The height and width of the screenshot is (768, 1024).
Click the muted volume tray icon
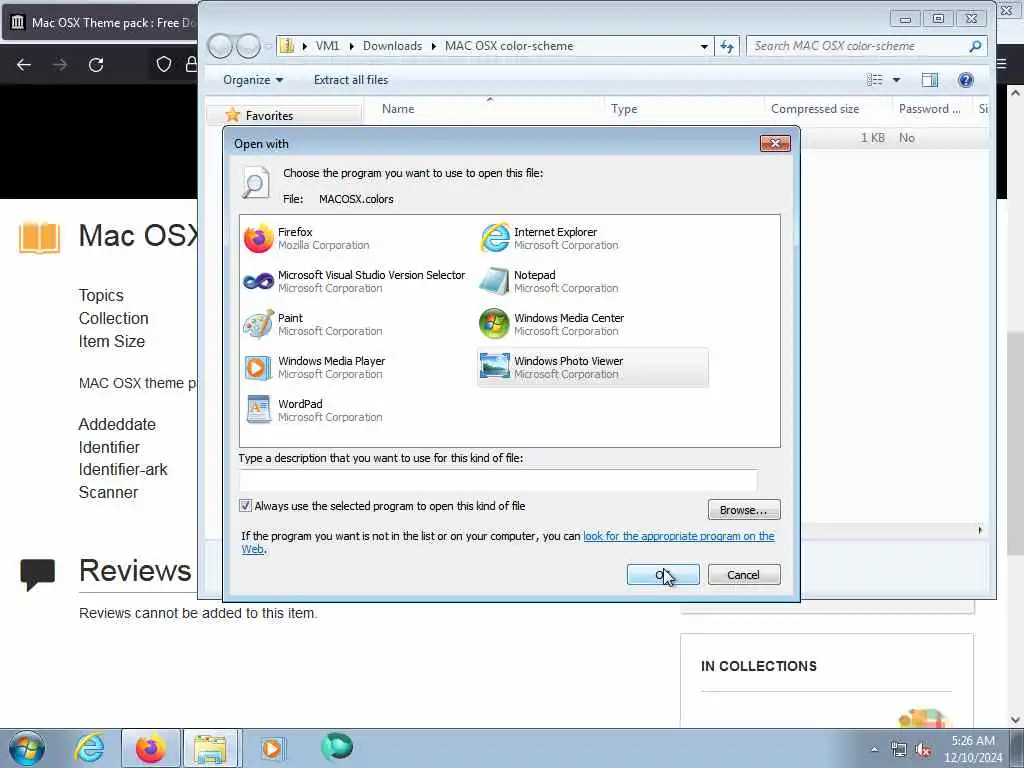point(923,750)
